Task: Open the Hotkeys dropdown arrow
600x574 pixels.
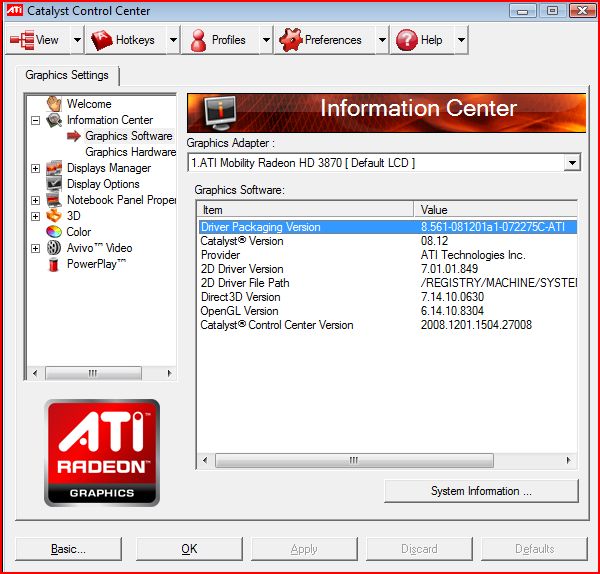Action: pos(173,40)
